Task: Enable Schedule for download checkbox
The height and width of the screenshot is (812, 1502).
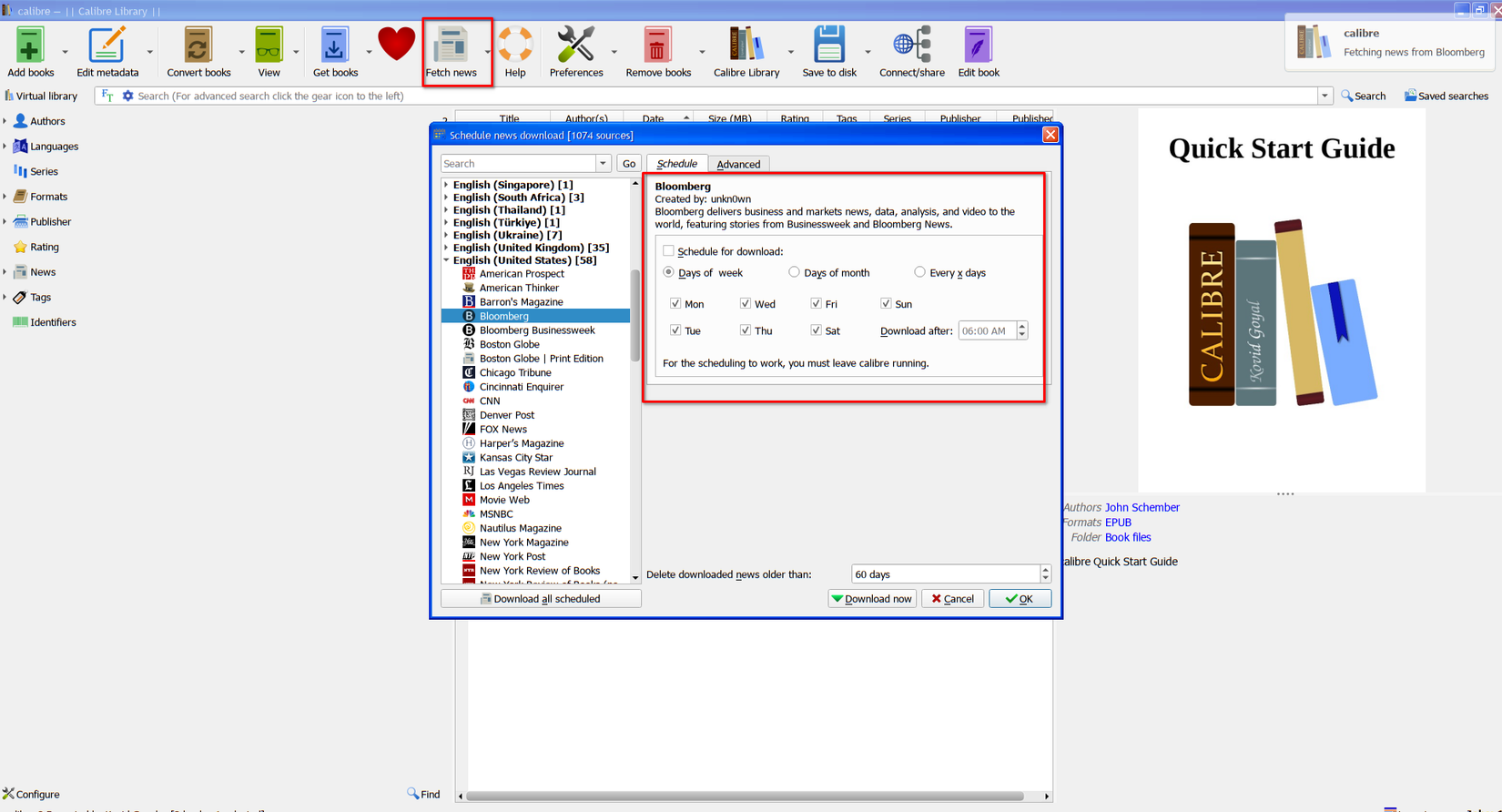Action: point(668,251)
